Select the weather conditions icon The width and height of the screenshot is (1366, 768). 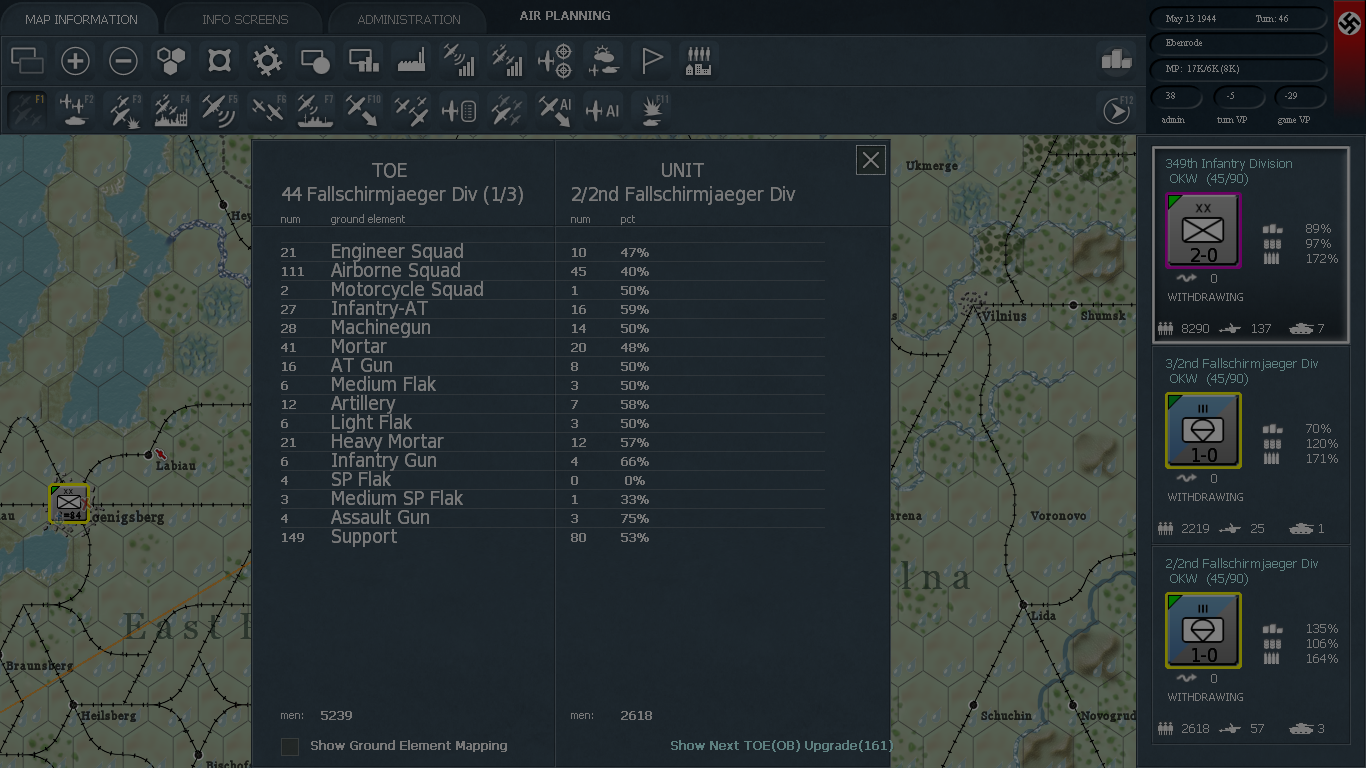point(603,61)
